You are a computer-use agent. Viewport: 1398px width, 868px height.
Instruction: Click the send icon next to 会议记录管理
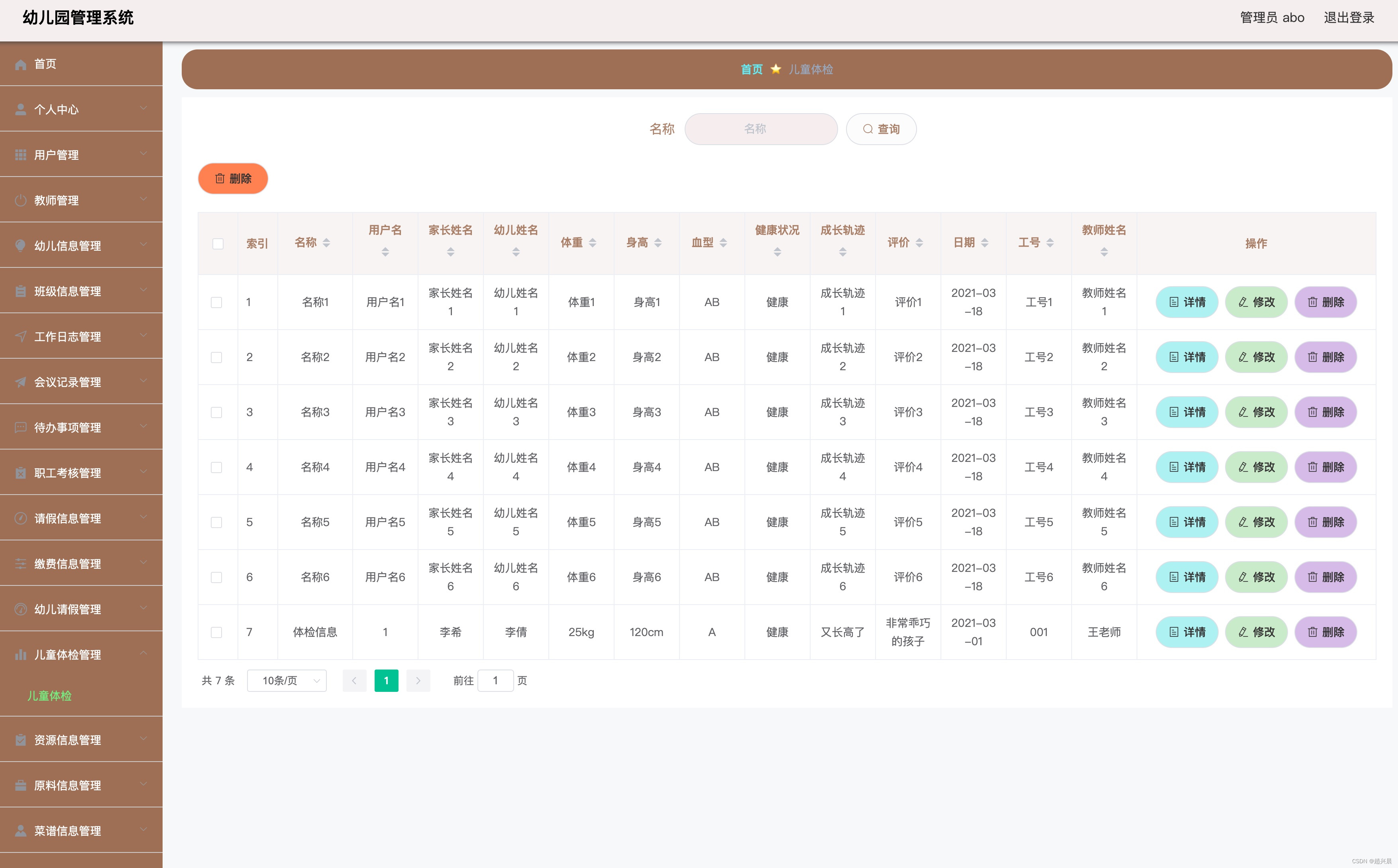click(21, 382)
